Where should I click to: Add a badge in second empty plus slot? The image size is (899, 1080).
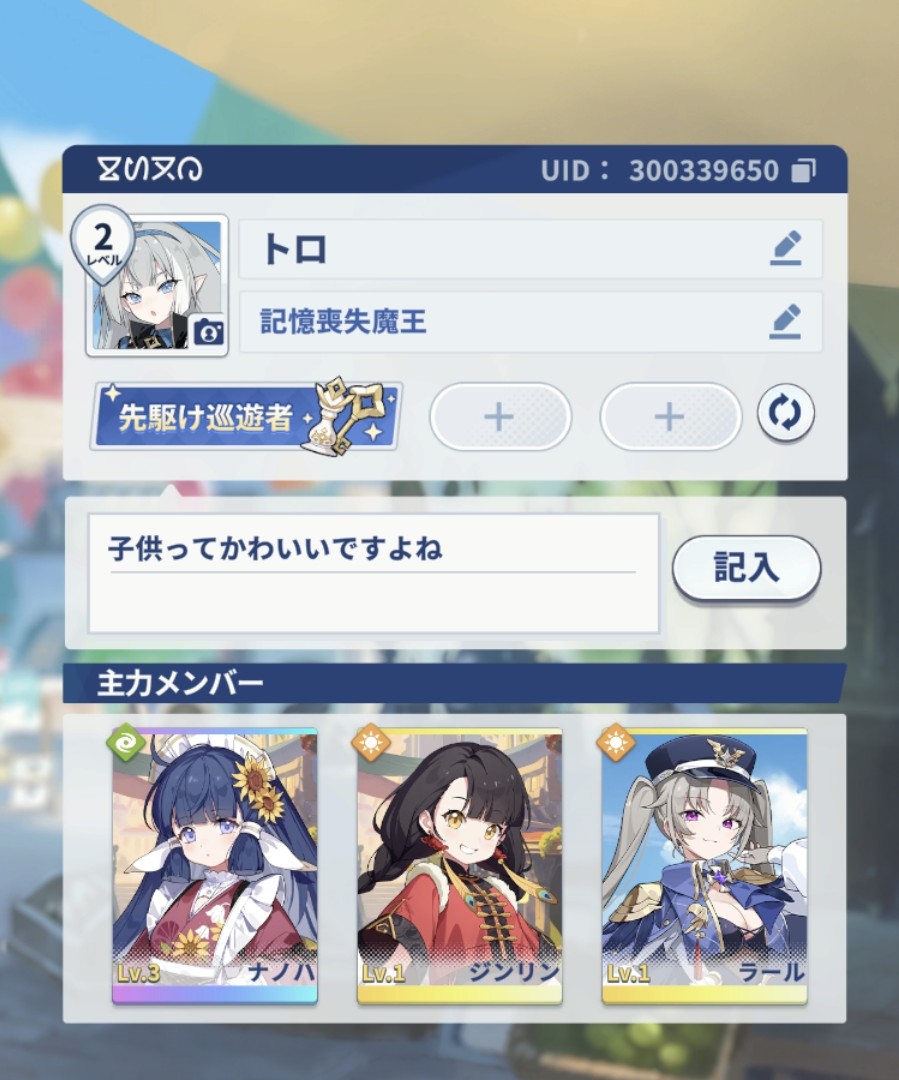(x=670, y=417)
